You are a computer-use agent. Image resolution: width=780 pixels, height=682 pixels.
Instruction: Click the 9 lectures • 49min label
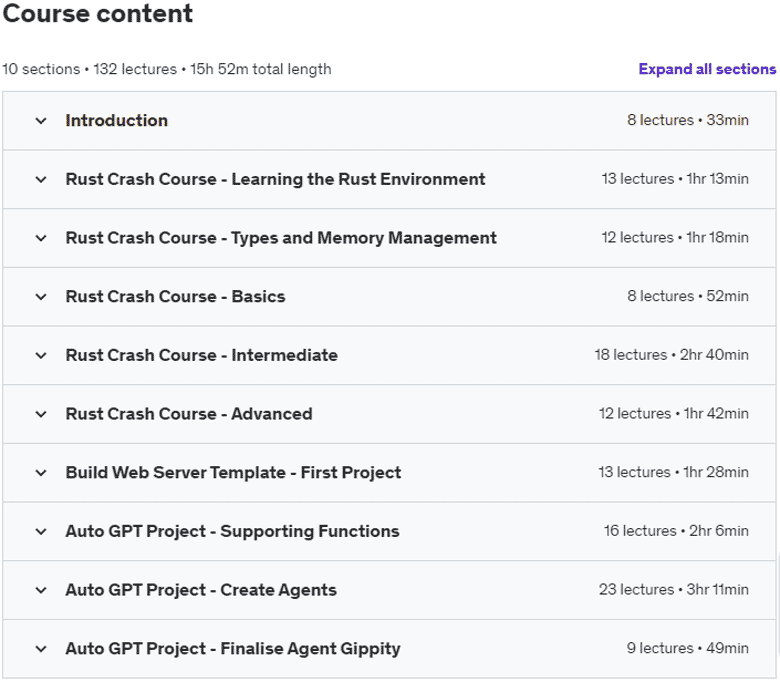click(687, 648)
